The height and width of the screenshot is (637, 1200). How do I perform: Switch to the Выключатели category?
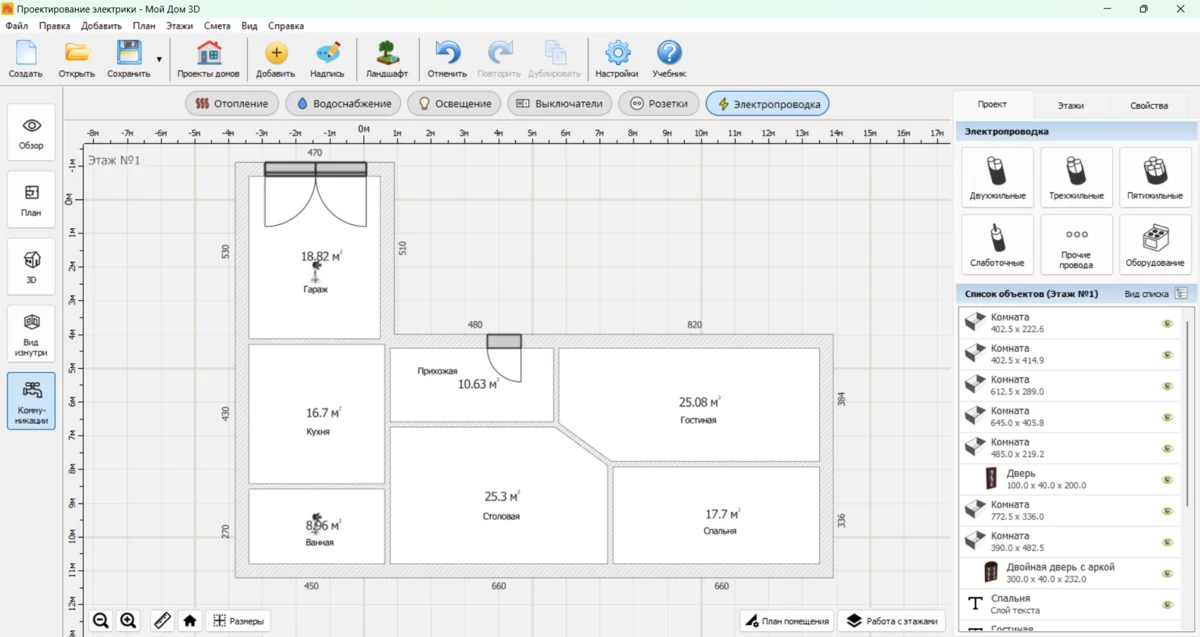(x=559, y=104)
